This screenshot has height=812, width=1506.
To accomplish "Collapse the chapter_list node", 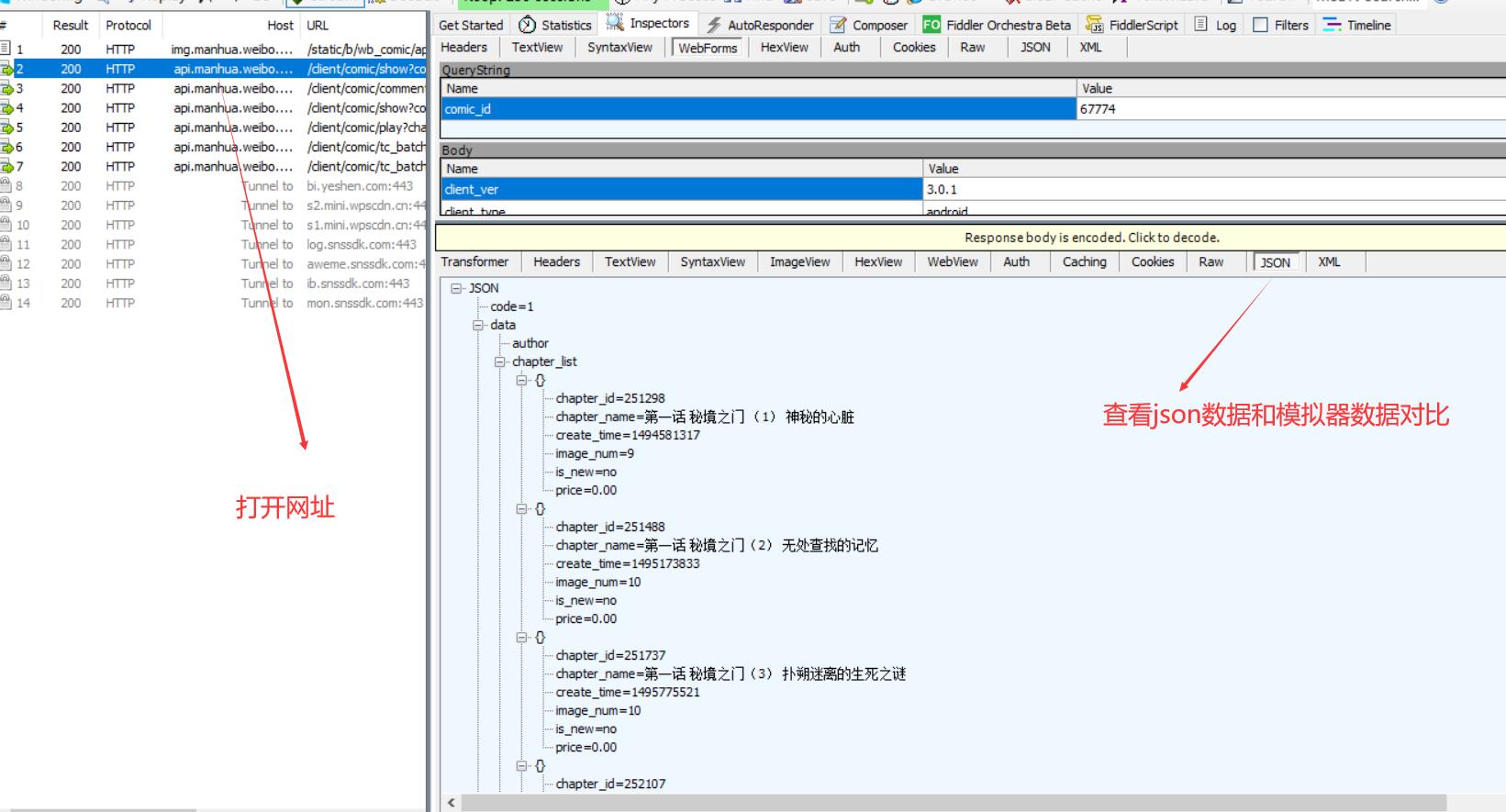I will [500, 362].
